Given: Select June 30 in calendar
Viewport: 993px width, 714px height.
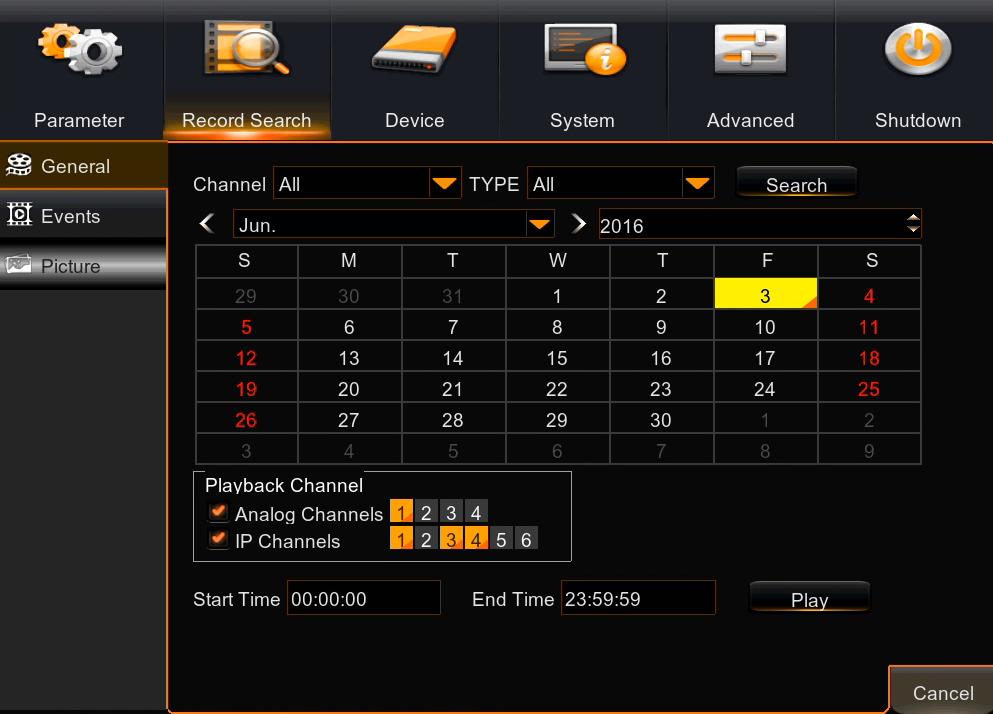Looking at the screenshot, I should [x=661, y=419].
